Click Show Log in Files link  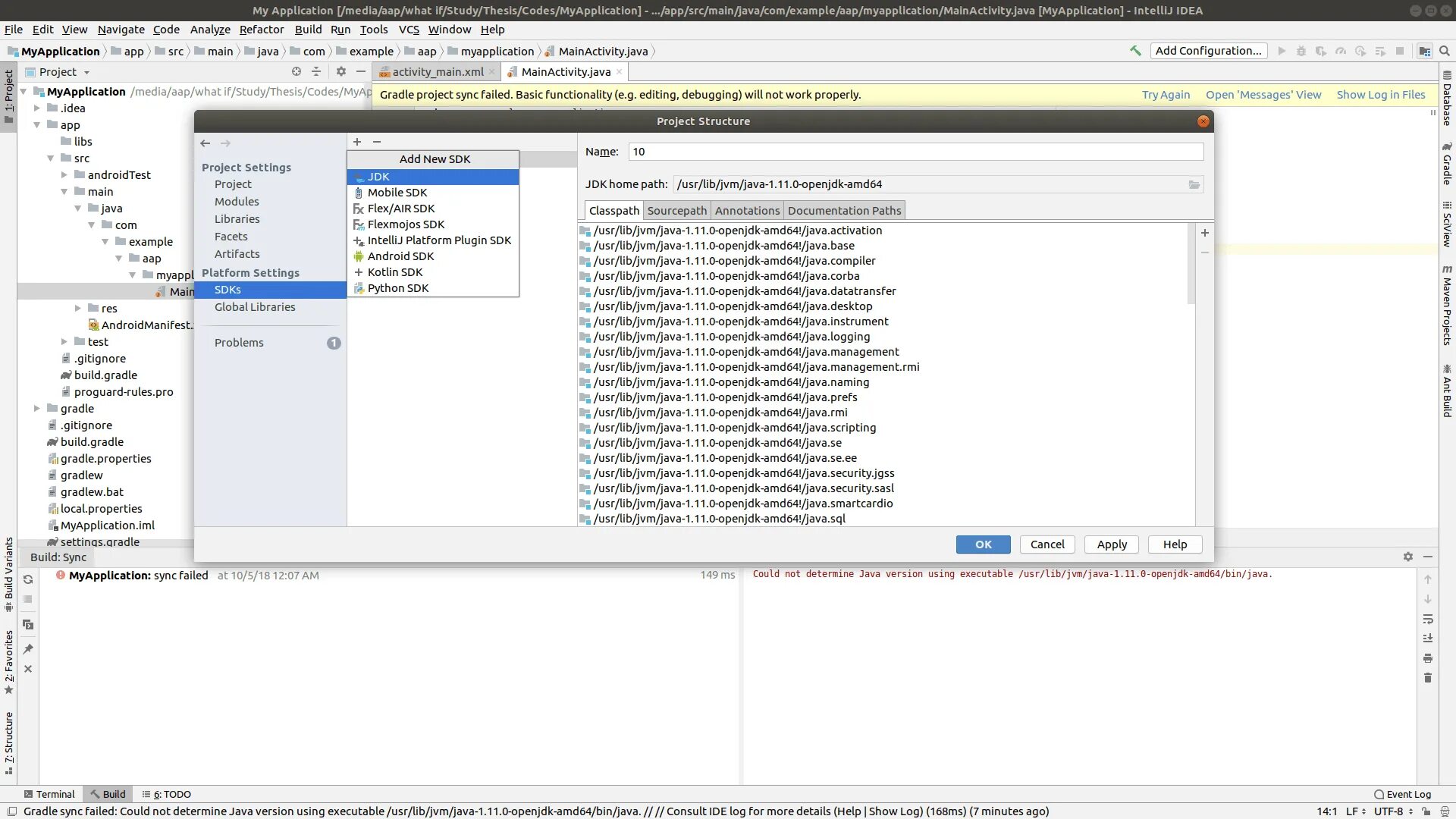[1381, 95]
